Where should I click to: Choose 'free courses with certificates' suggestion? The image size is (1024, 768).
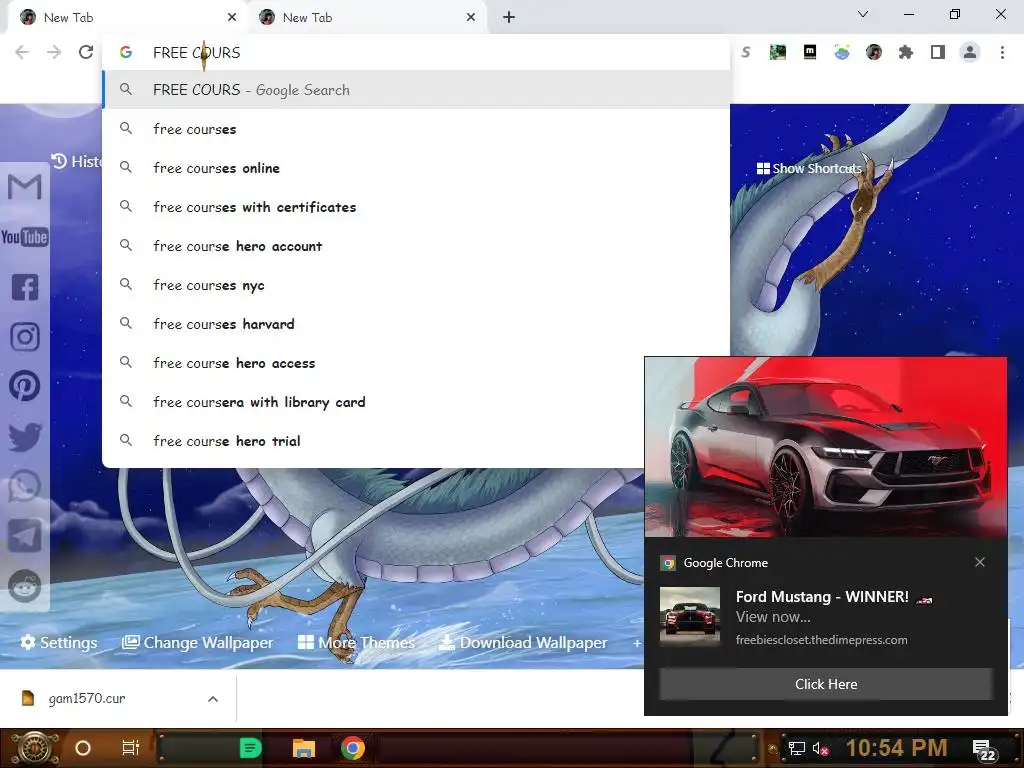[x=416, y=207]
